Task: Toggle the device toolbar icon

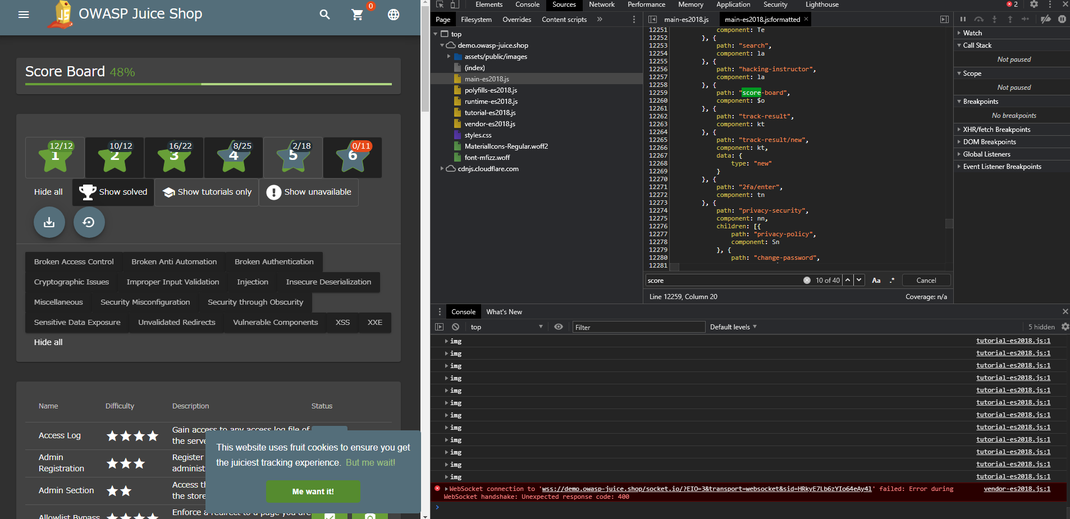Action: (x=455, y=5)
